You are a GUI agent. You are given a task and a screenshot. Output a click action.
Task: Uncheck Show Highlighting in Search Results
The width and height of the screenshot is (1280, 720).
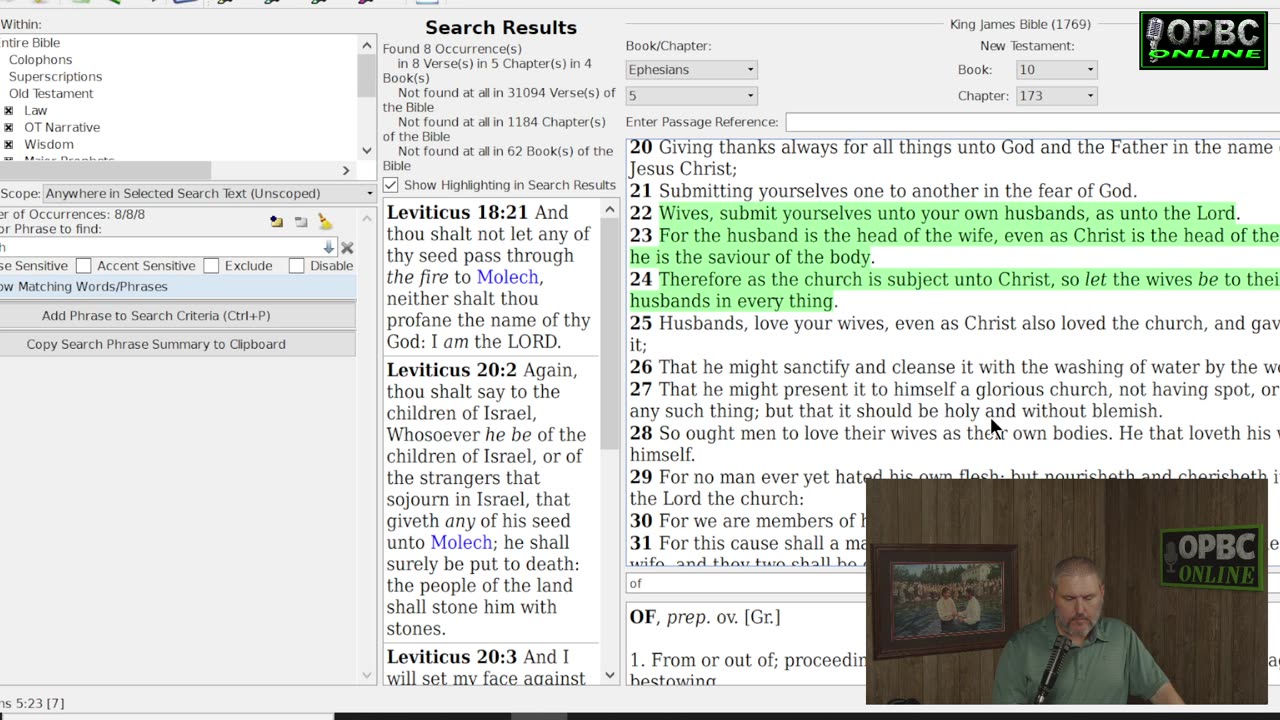(391, 185)
